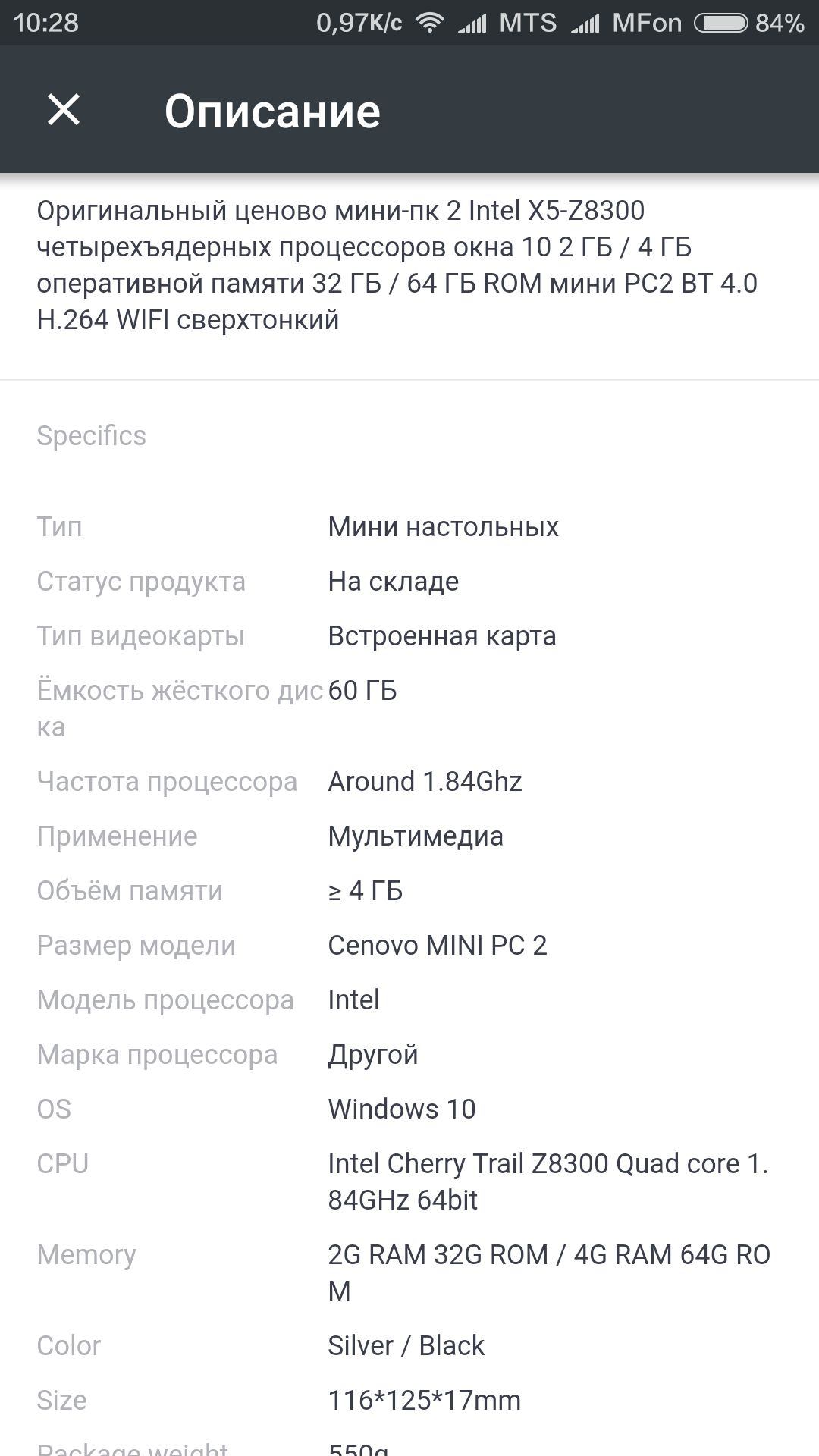Tap the Частота процессора value Around 1.84Ghz

pyautogui.click(x=425, y=781)
